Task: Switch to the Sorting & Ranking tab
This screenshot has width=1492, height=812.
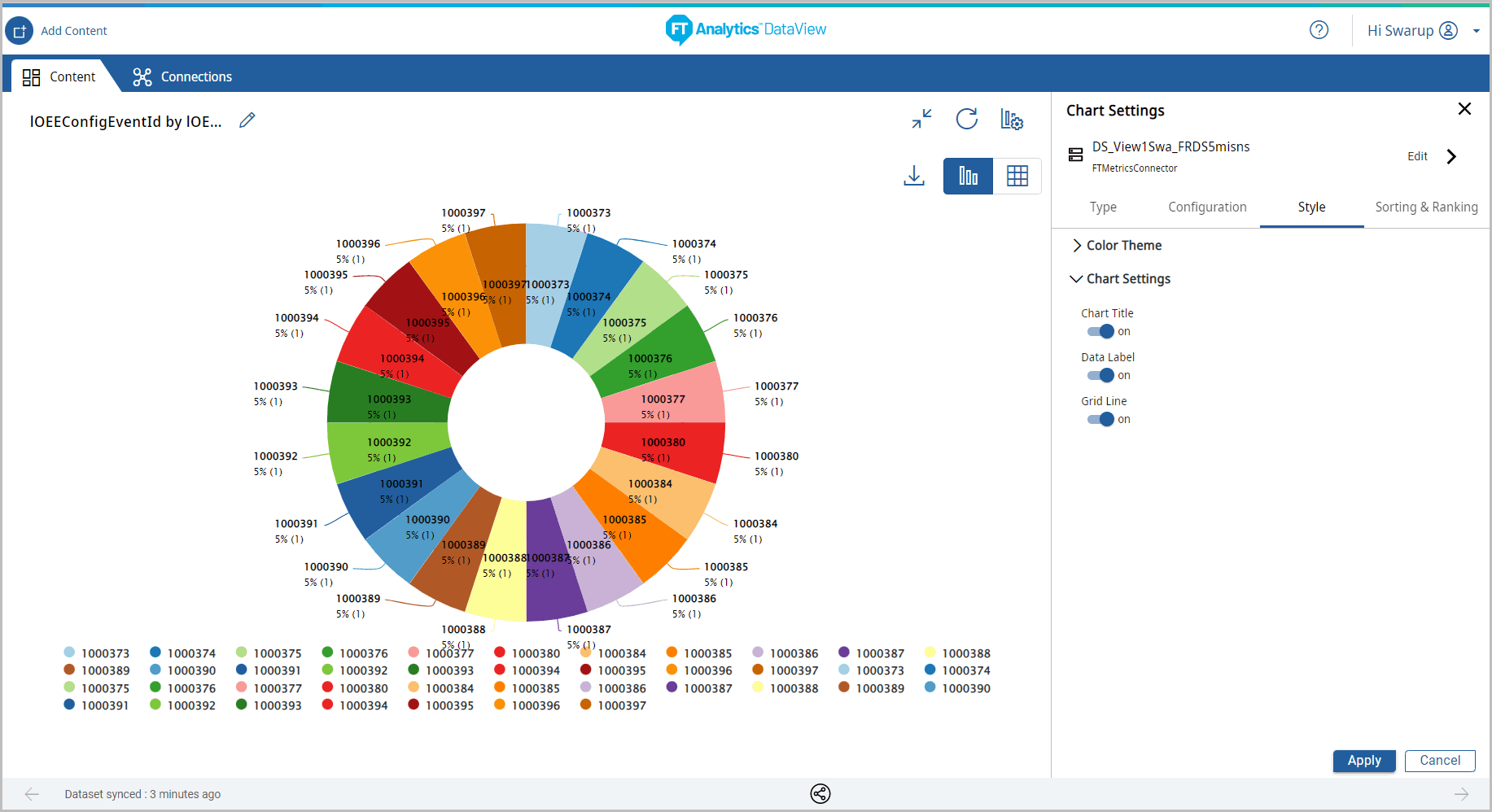Action: click(x=1426, y=207)
